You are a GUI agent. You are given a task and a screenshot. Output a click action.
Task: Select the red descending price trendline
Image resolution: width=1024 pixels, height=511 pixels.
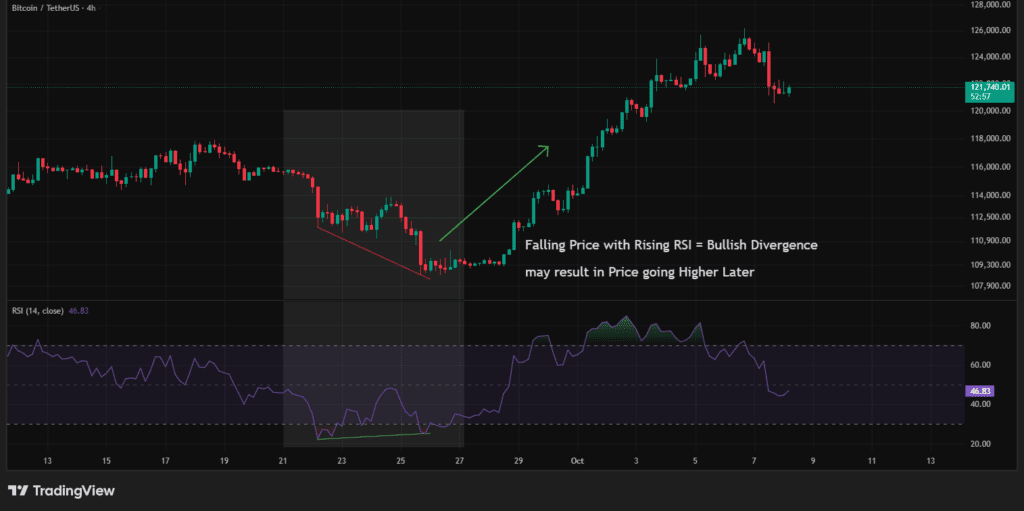(372, 251)
